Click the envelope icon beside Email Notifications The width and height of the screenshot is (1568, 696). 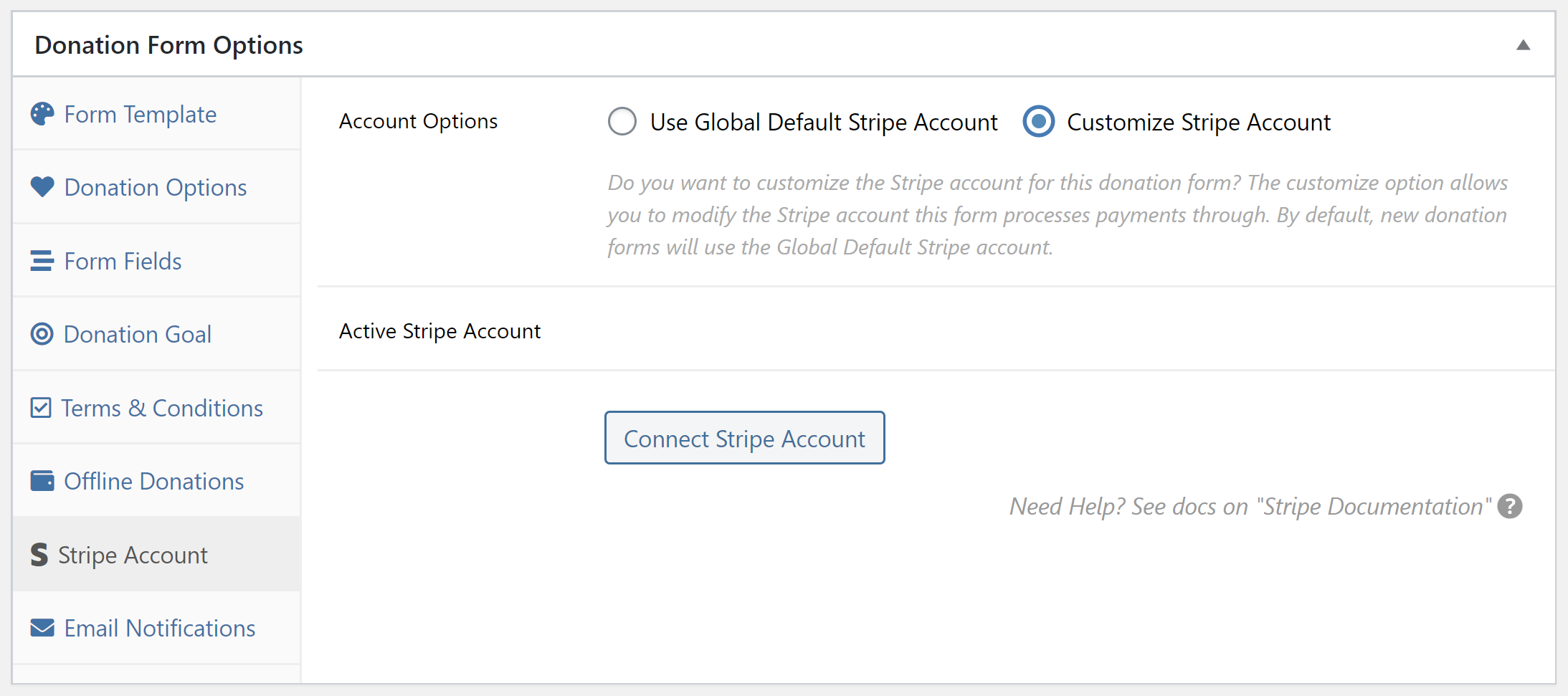tap(42, 628)
